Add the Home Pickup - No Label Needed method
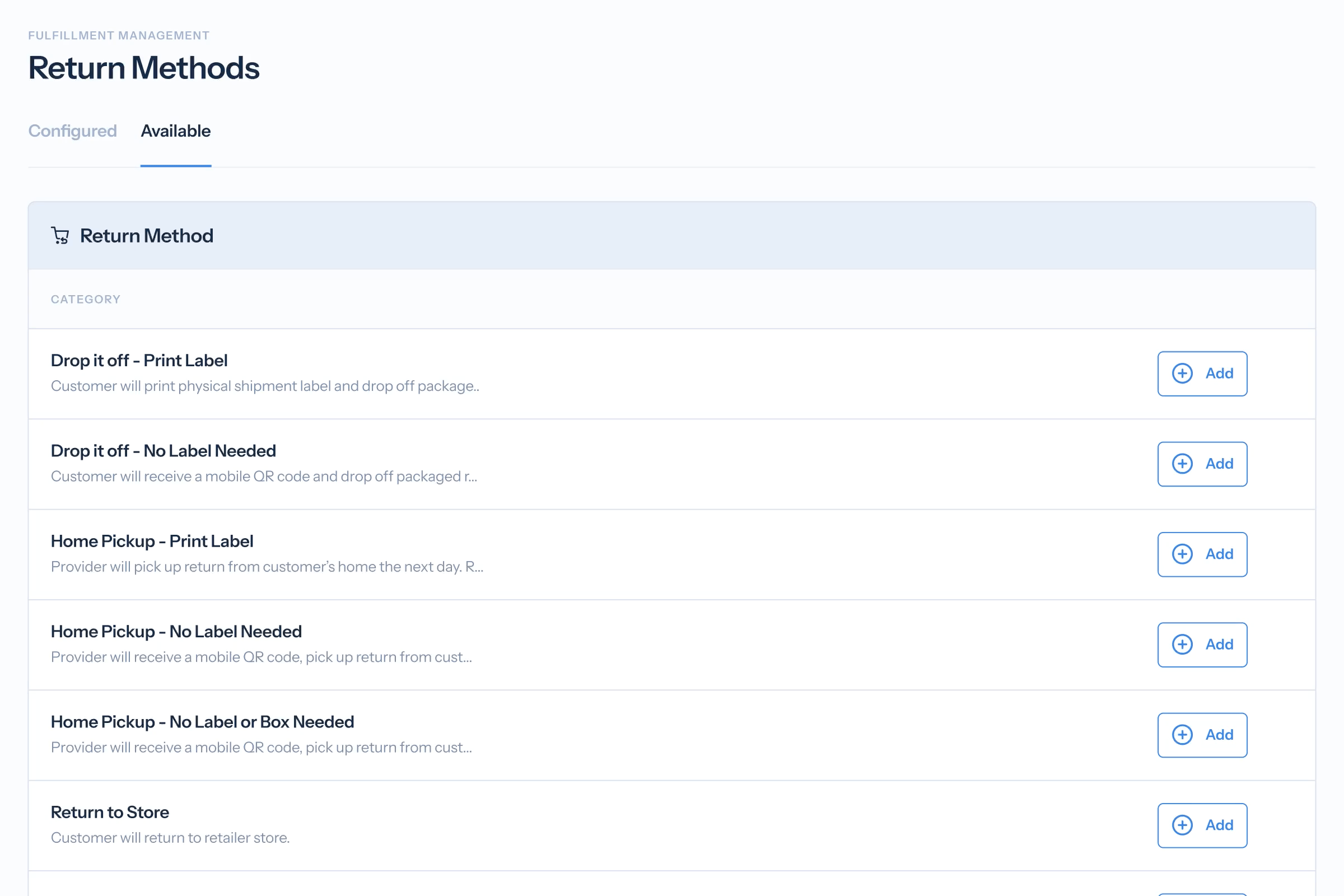Viewport: 1344px width, 896px height. point(1202,645)
